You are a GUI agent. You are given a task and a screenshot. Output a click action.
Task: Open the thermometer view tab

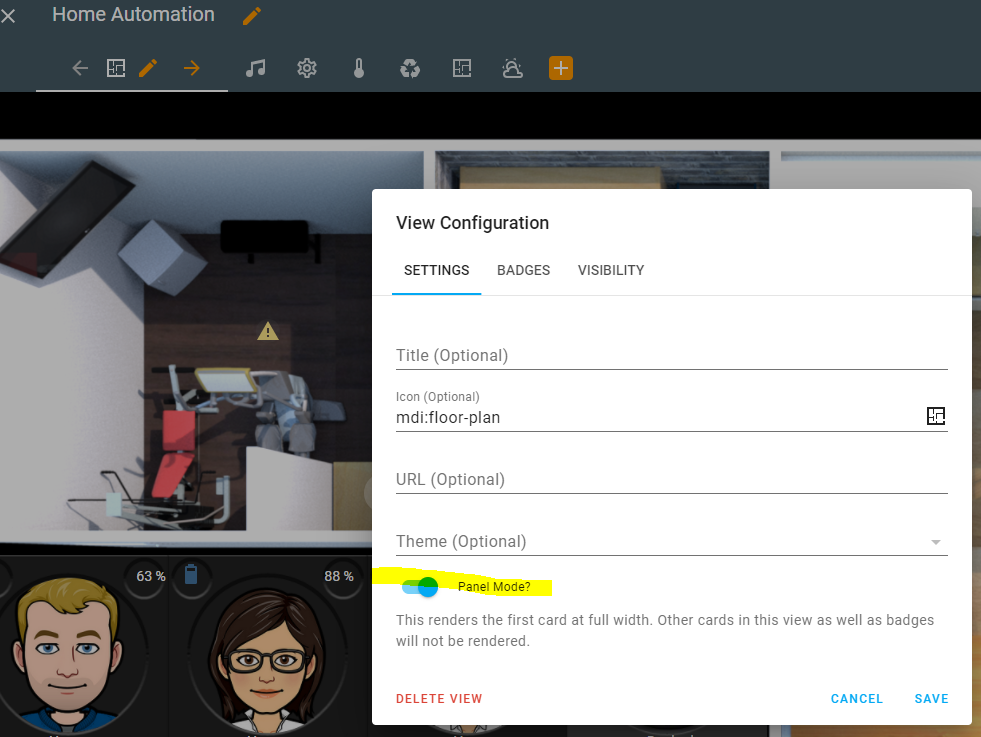358,68
